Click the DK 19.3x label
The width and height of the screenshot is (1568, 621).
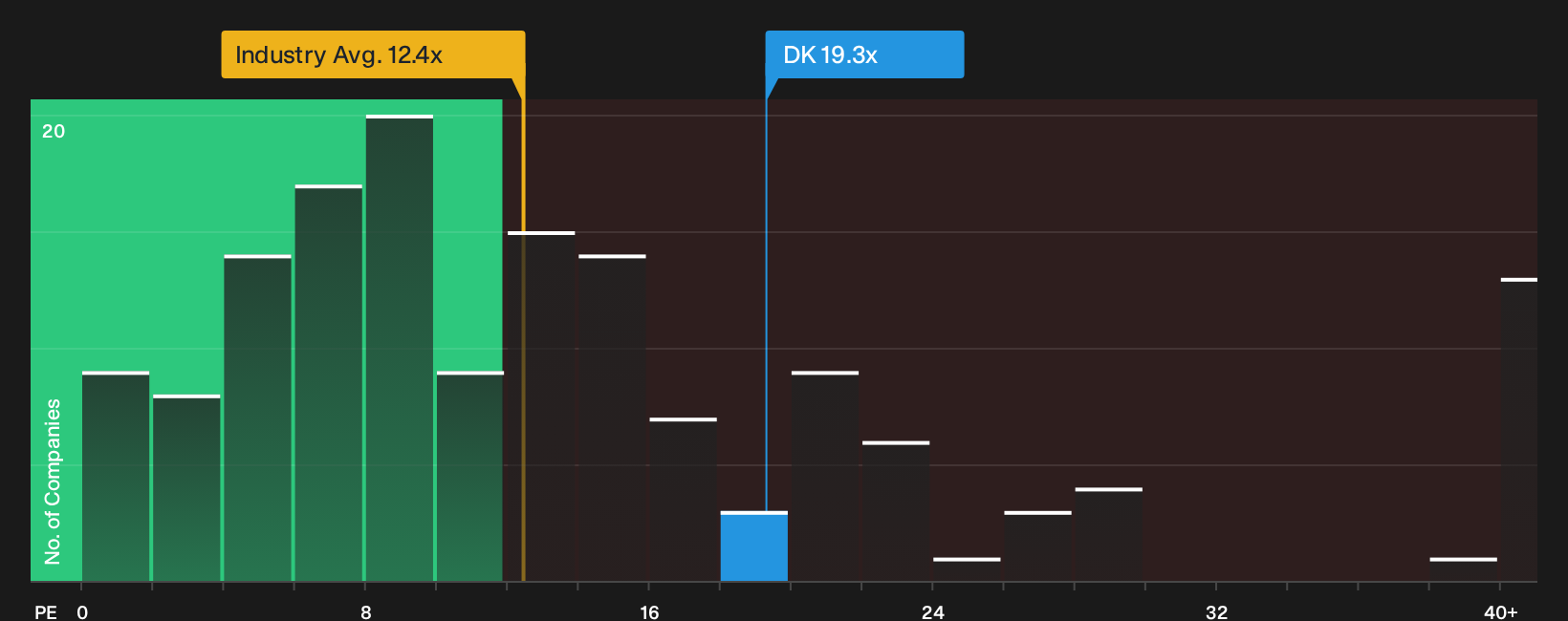tap(864, 54)
